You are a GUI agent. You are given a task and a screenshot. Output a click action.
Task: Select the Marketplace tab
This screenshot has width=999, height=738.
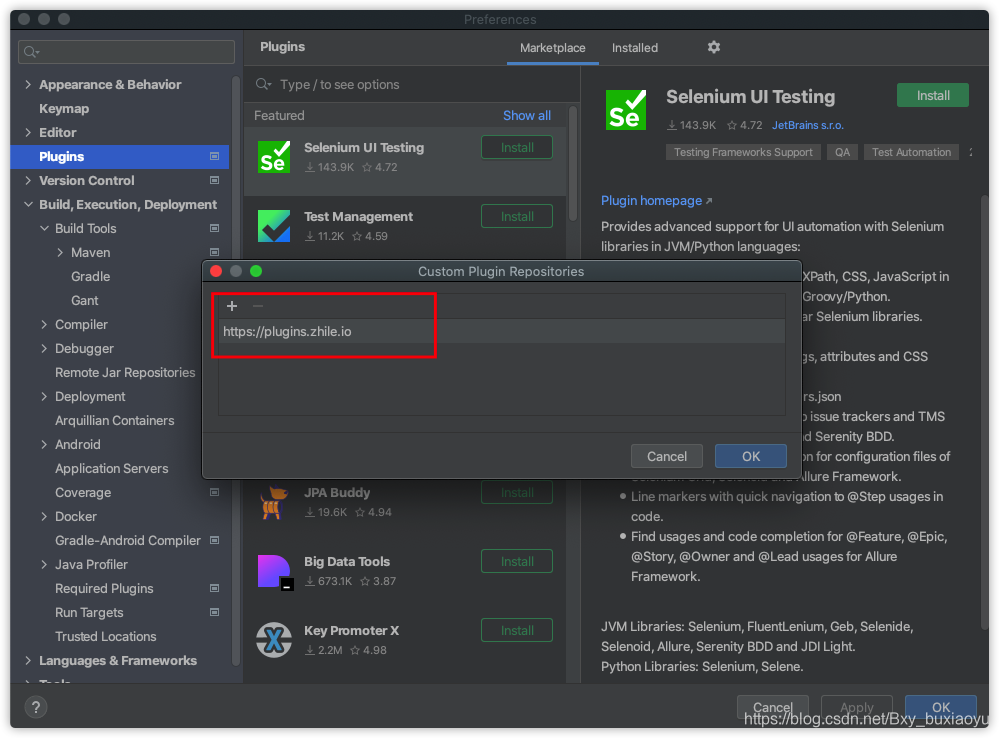pos(552,47)
